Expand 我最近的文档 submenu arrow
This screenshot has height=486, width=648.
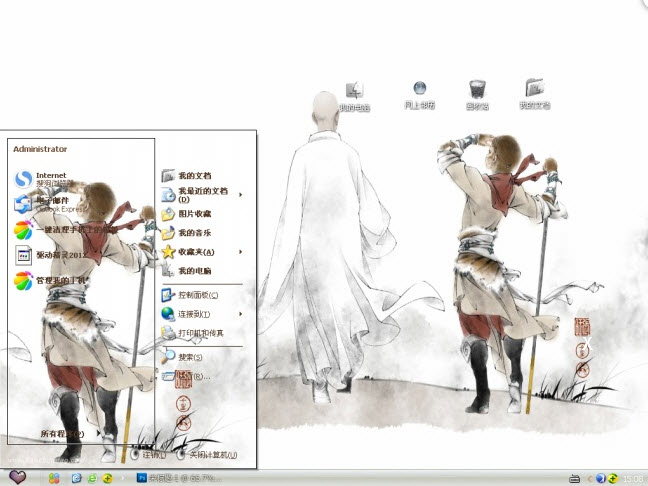(x=240, y=195)
